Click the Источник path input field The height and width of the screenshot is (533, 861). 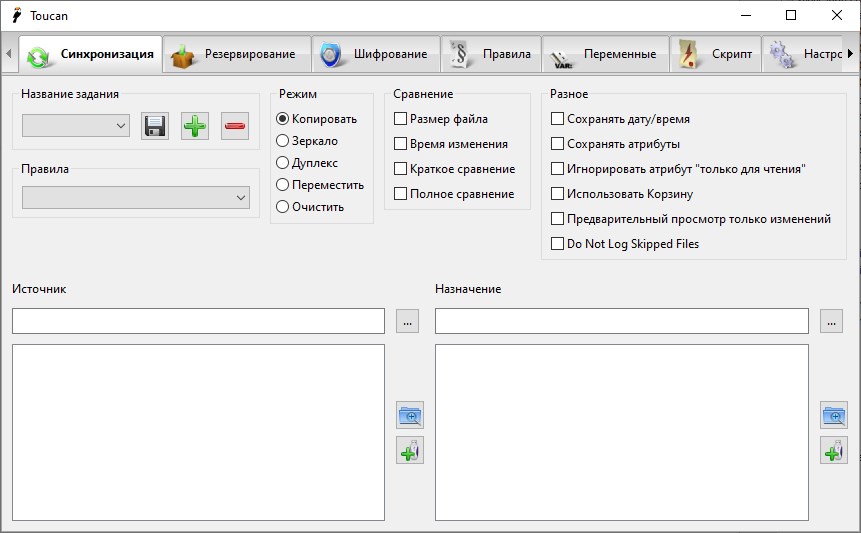[198, 321]
